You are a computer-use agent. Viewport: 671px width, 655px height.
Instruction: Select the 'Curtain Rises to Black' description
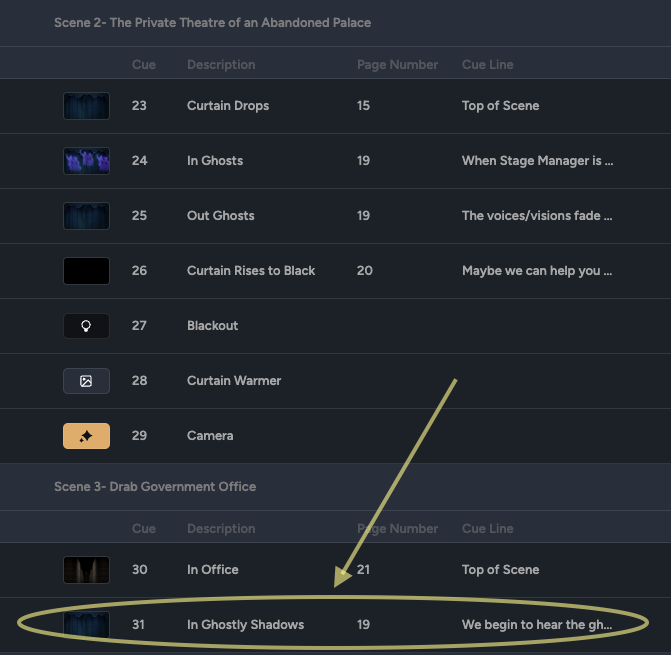[x=251, y=271]
